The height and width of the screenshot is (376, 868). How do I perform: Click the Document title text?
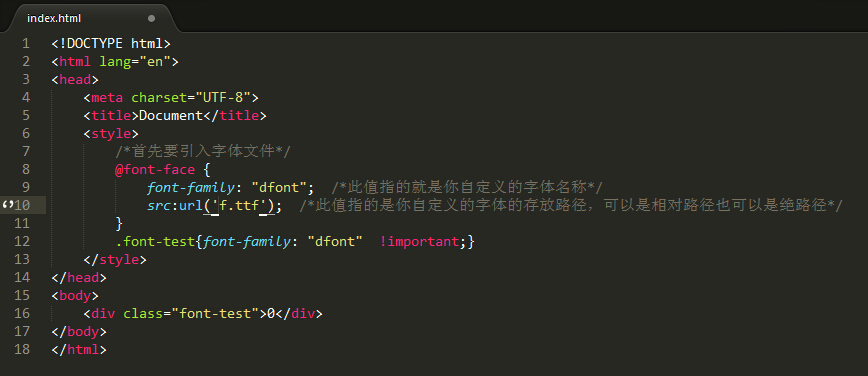171,116
